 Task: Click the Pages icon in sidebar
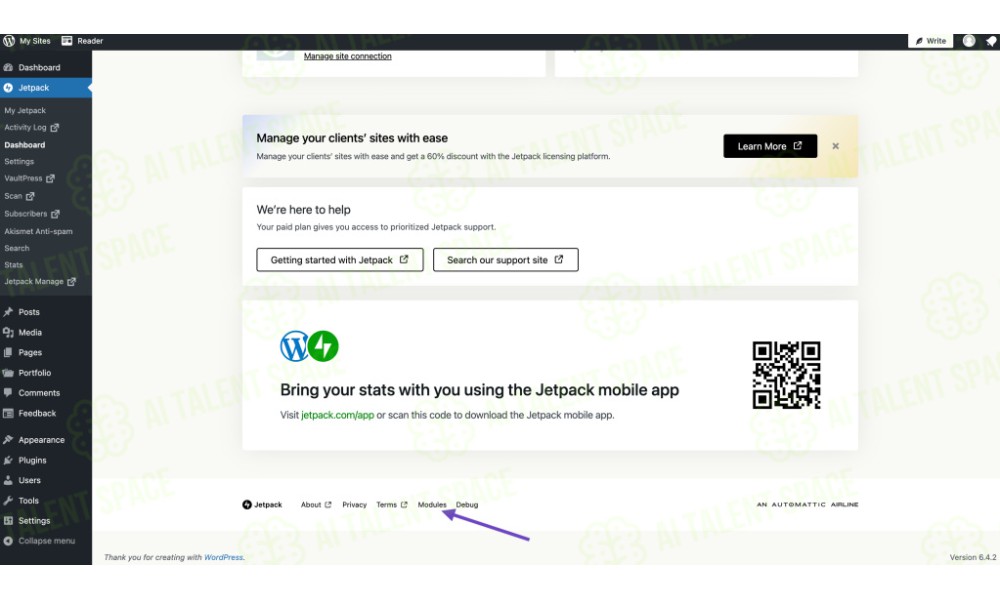point(8,353)
